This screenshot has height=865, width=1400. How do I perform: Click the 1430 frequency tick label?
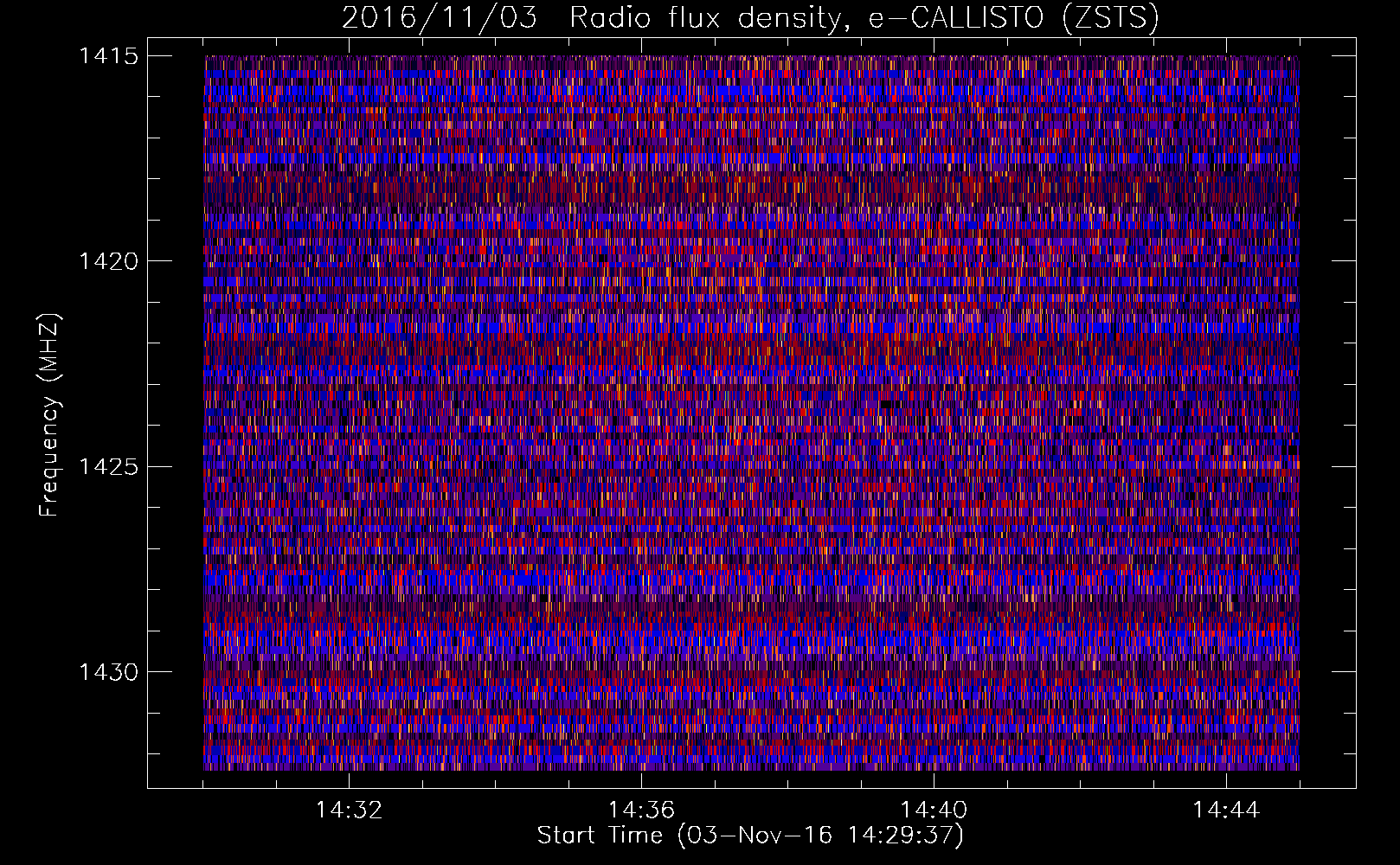108,672
